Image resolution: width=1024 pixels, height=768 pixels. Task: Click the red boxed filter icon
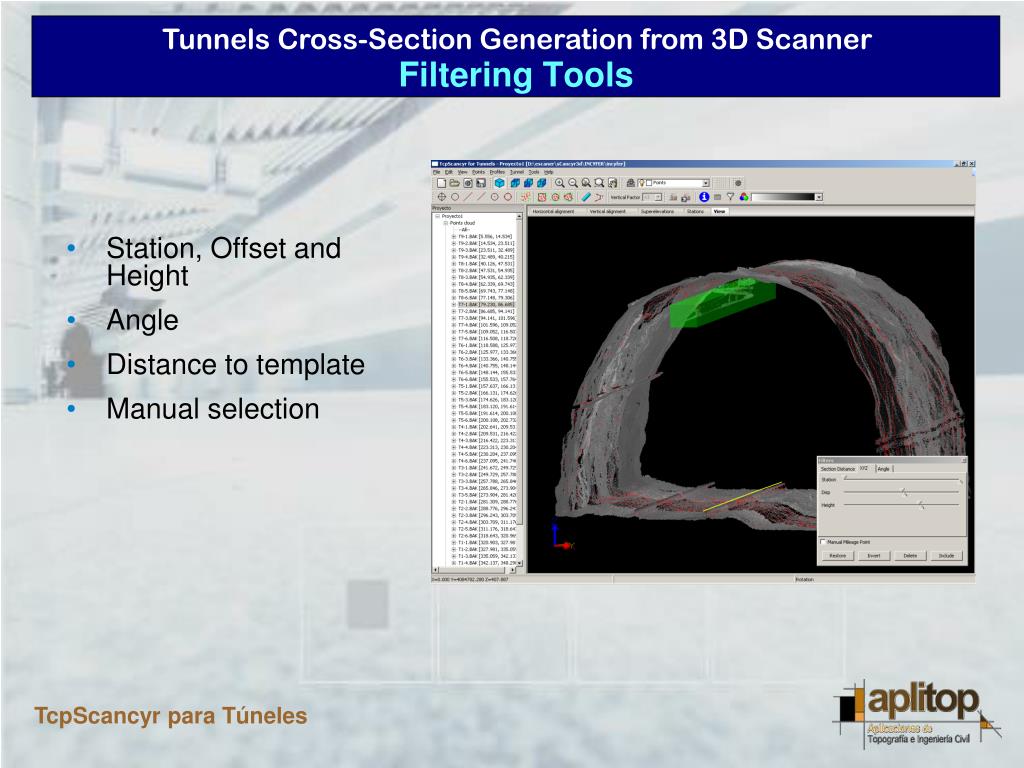click(542, 197)
